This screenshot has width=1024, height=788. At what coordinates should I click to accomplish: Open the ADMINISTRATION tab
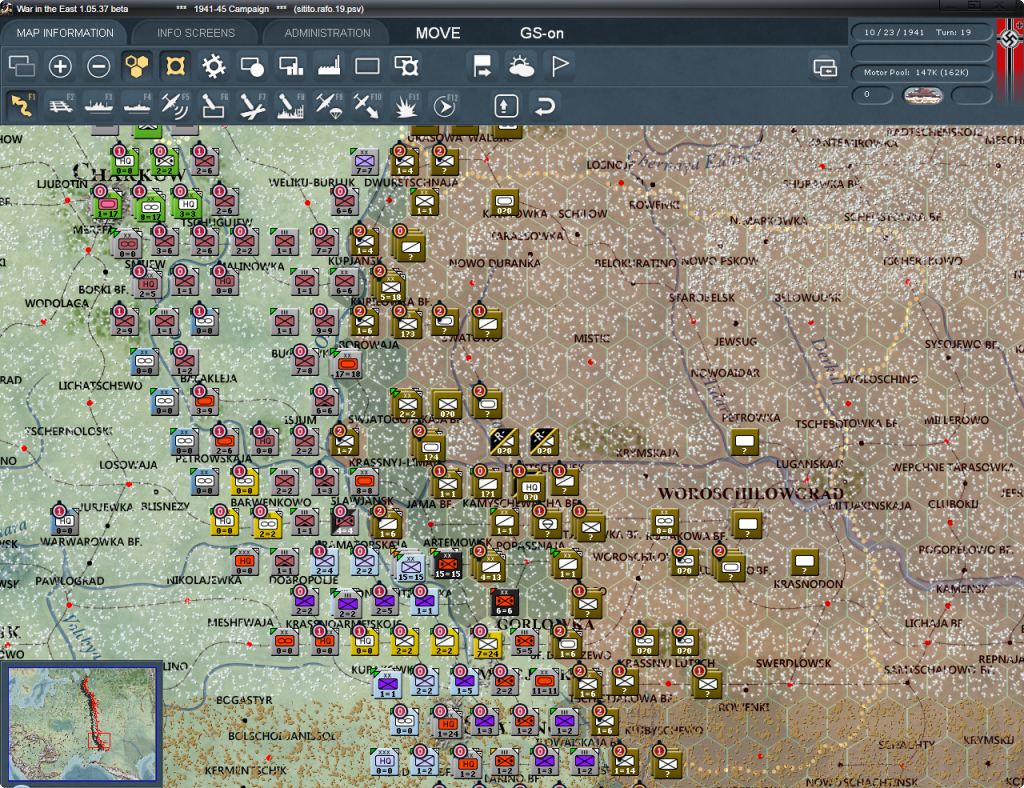tap(327, 33)
